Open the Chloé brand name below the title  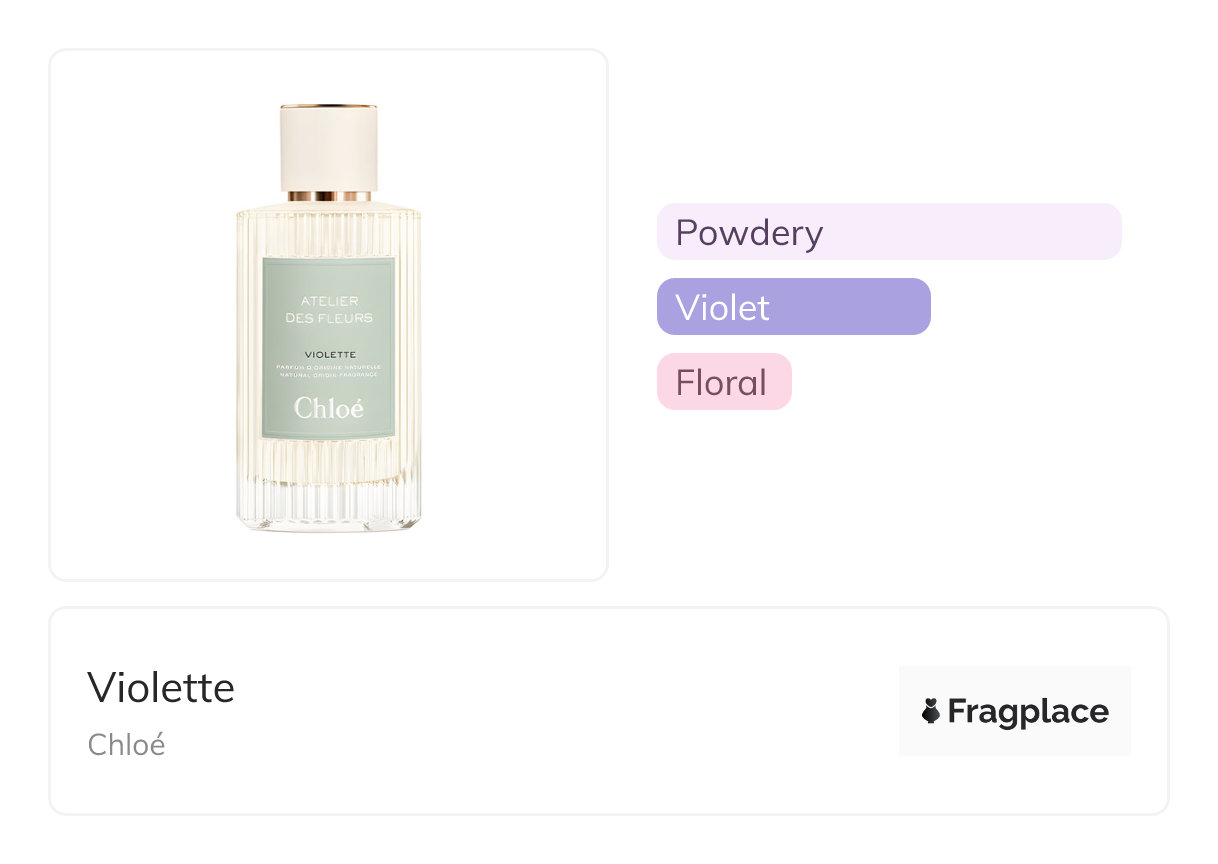[126, 745]
